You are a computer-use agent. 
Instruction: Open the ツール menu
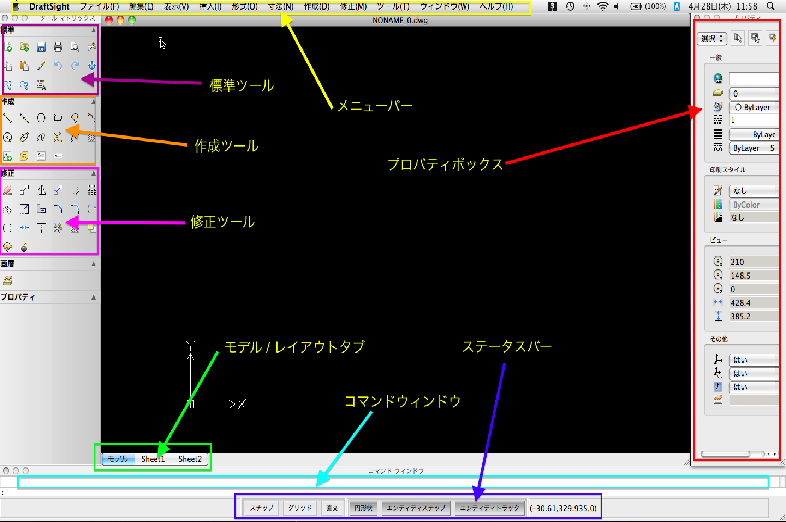(393, 7)
